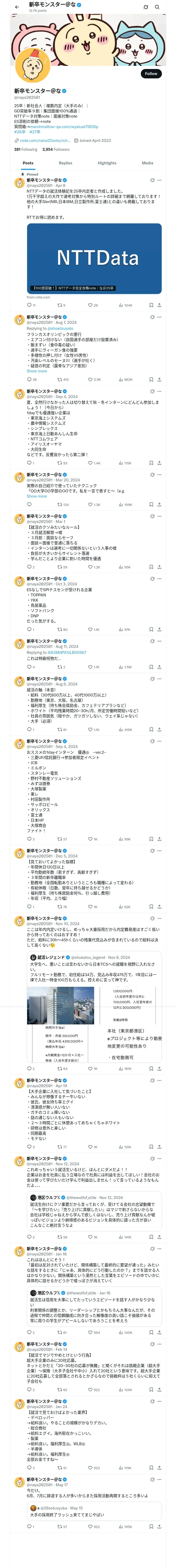
Task: Open the note.com link in the bio
Action: pyautogui.click(x=42, y=141)
